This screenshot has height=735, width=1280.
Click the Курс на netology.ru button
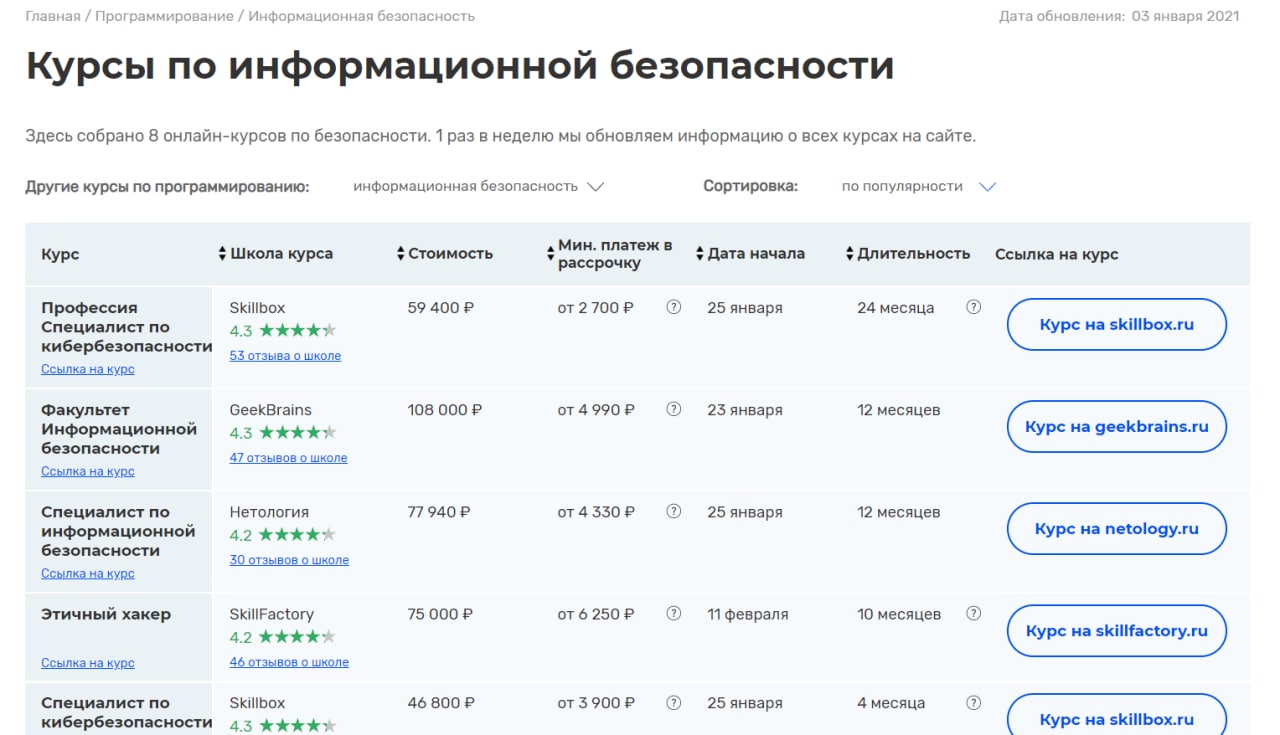tap(1116, 528)
